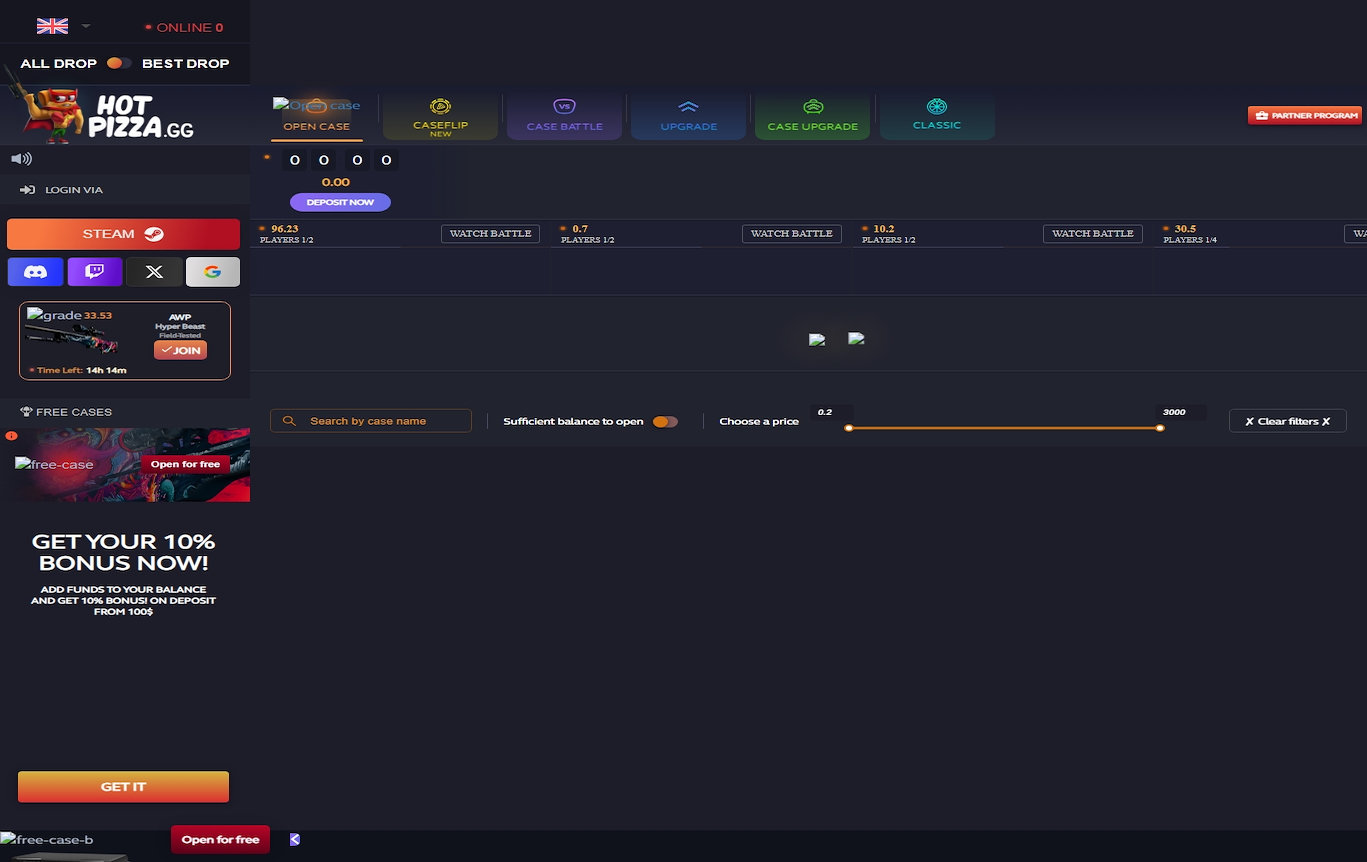Click the Classic wheel icon
The image size is (1367, 862).
[x=937, y=106]
